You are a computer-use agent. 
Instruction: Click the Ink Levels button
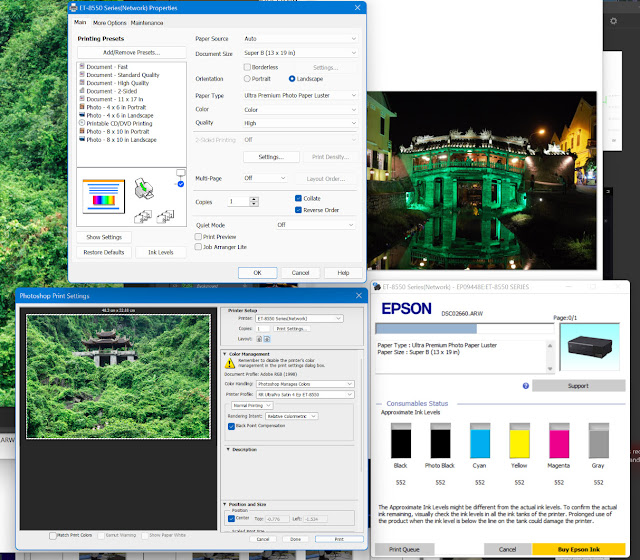pos(161,253)
